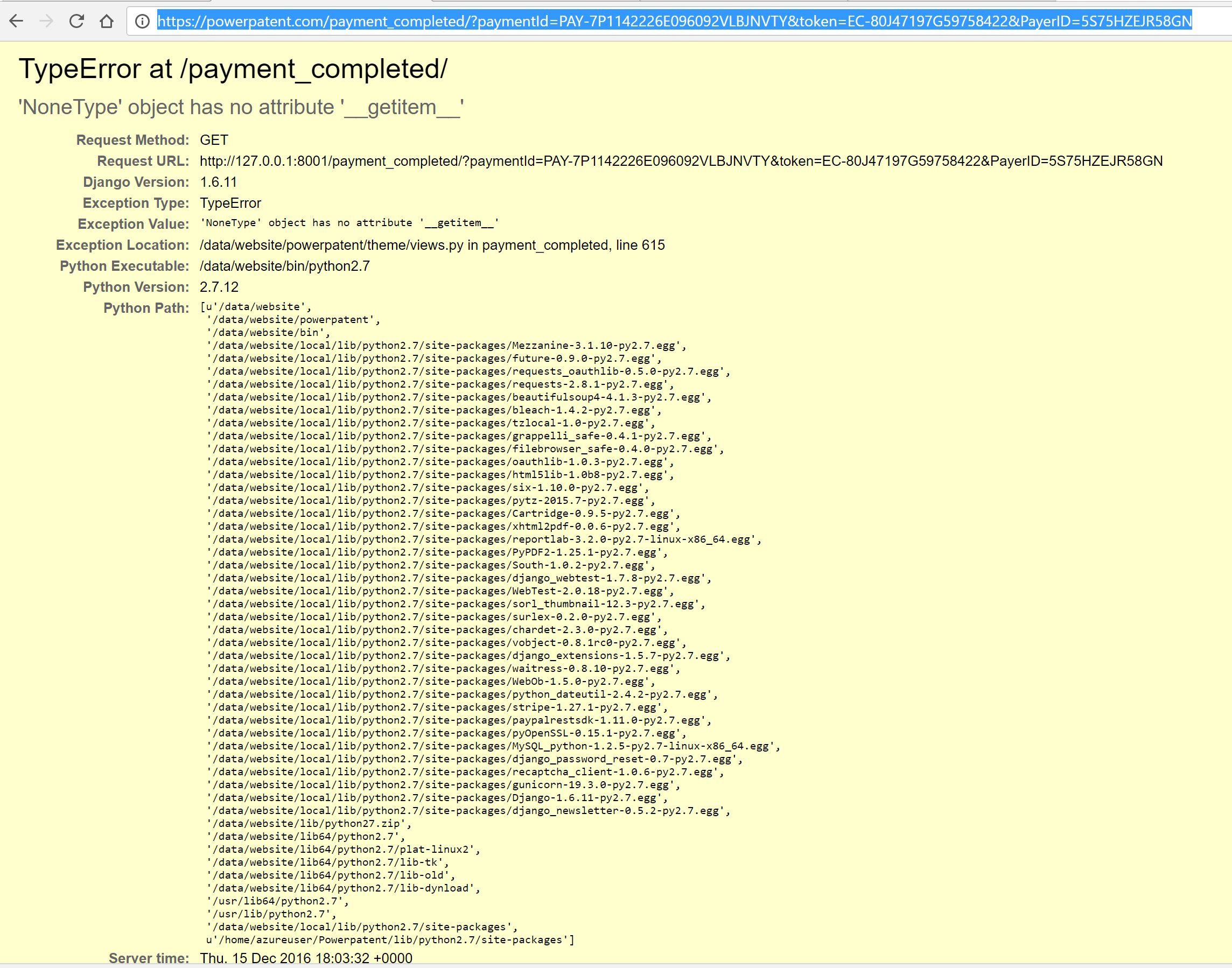Click the bleach-1.4.2 egg path line
The width and height of the screenshot is (1232, 968).
click(434, 410)
